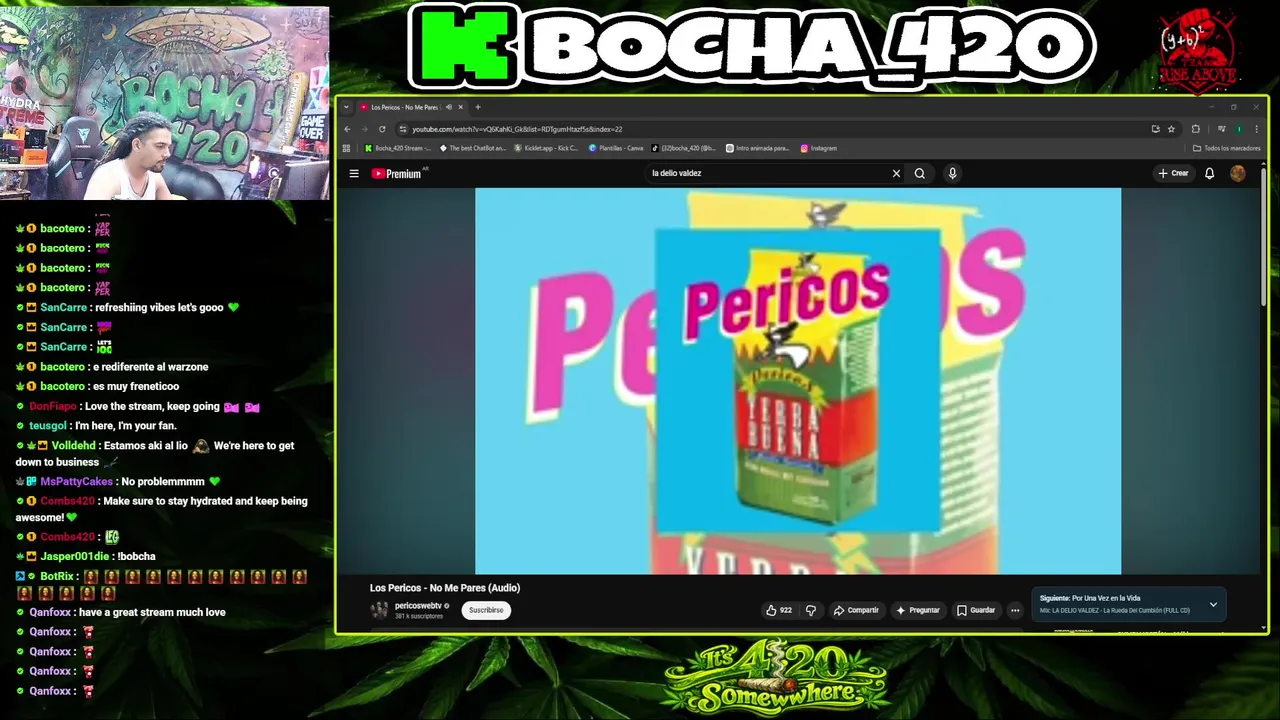
Task: Open the Plantillas - Canva bookmark
Action: point(616,148)
